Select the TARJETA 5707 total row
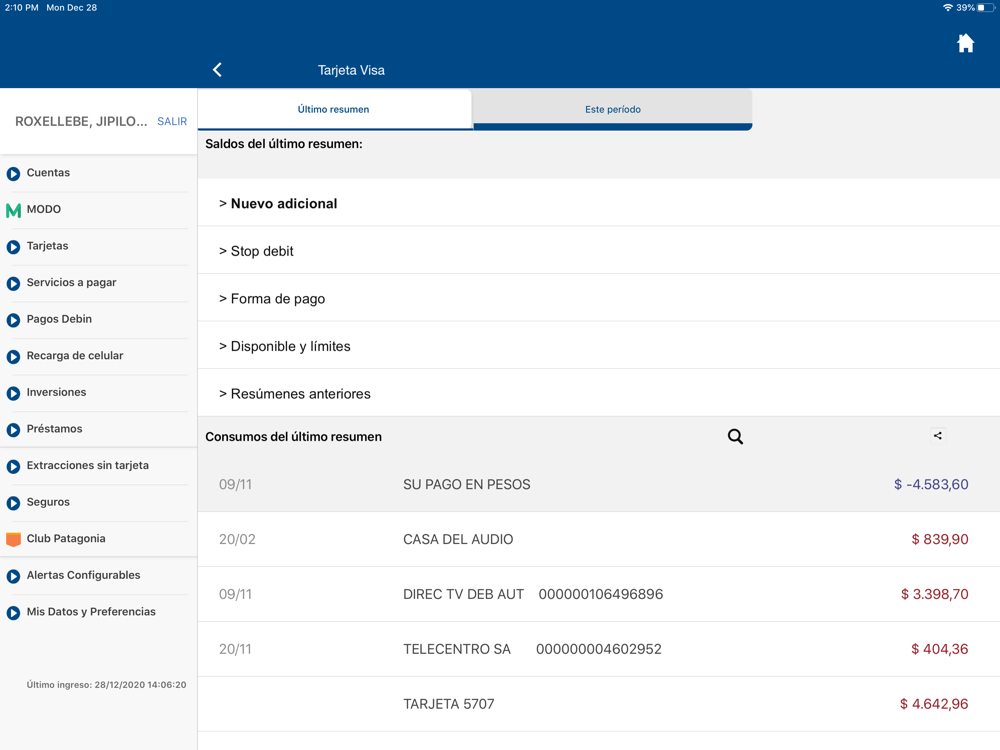The width and height of the screenshot is (1000, 750). 598,703
